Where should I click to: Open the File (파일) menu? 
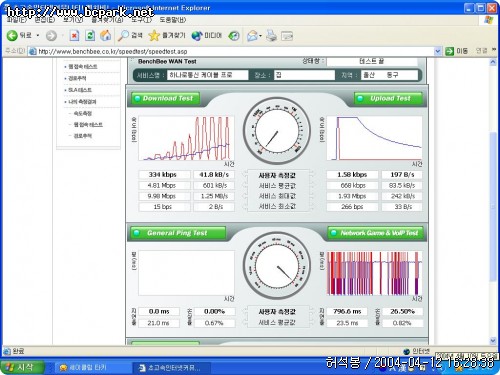click(x=16, y=20)
